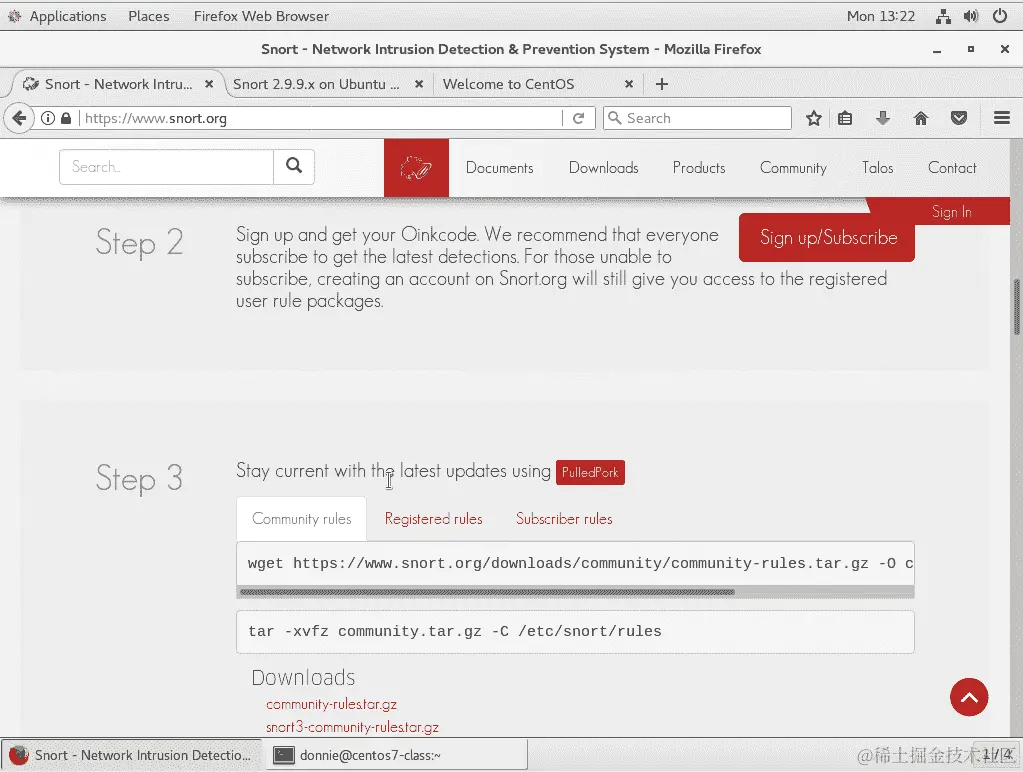This screenshot has width=1023, height=772.
Task: Click the Sign up/Subscribe button
Action: coord(827,238)
